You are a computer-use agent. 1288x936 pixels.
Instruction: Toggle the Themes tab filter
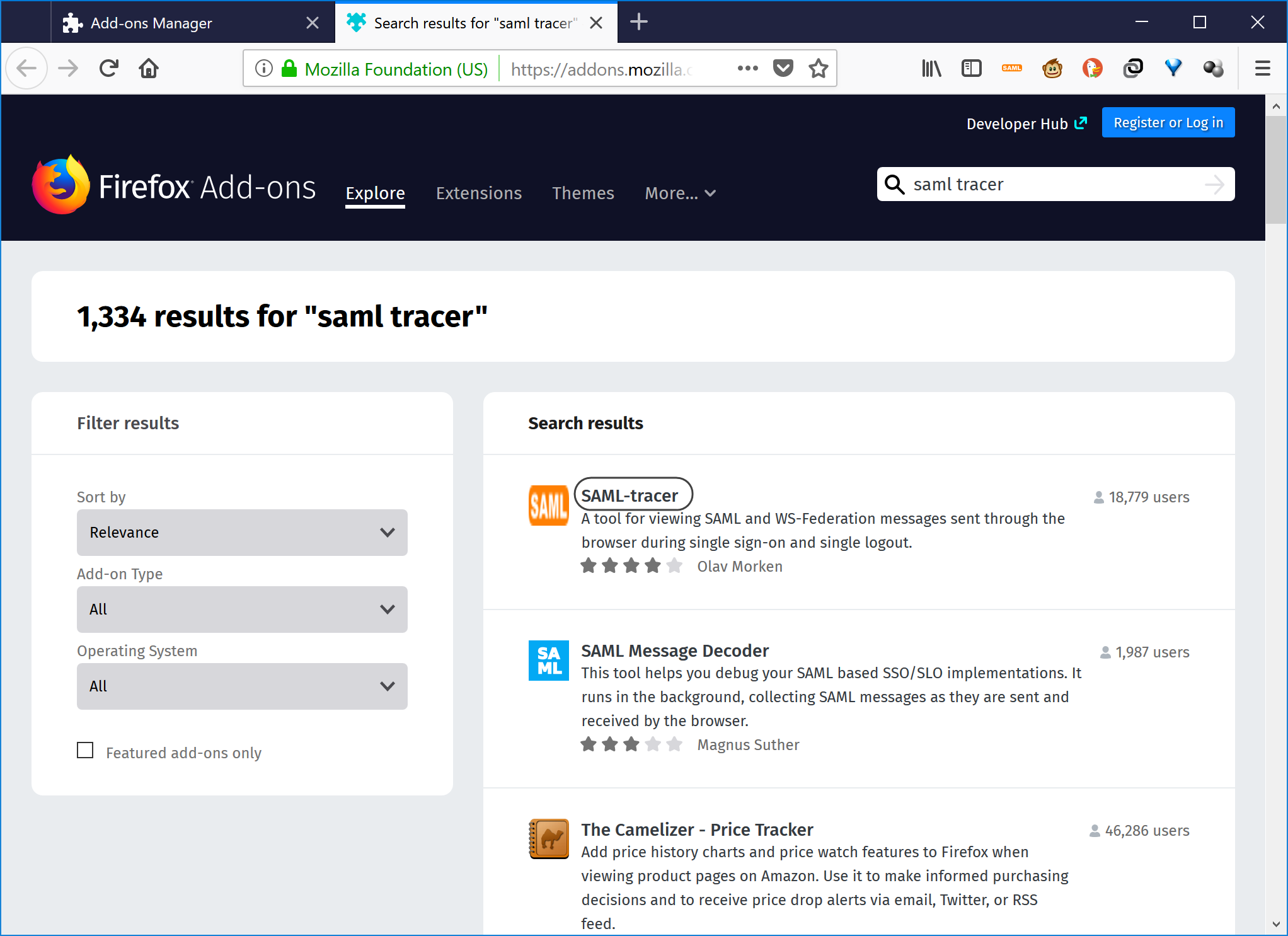click(x=584, y=192)
